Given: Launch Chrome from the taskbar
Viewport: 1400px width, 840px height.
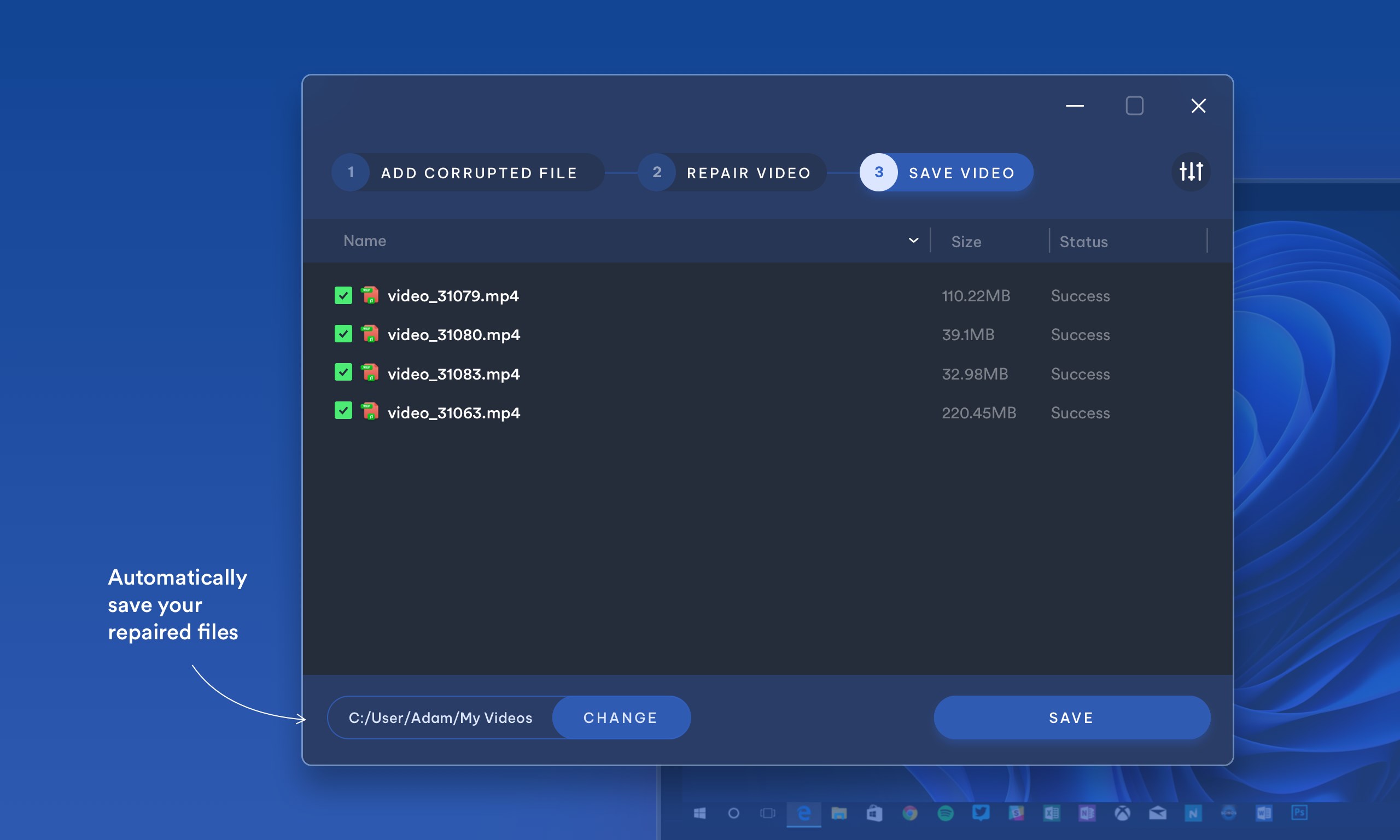Looking at the screenshot, I should pyautogui.click(x=909, y=813).
